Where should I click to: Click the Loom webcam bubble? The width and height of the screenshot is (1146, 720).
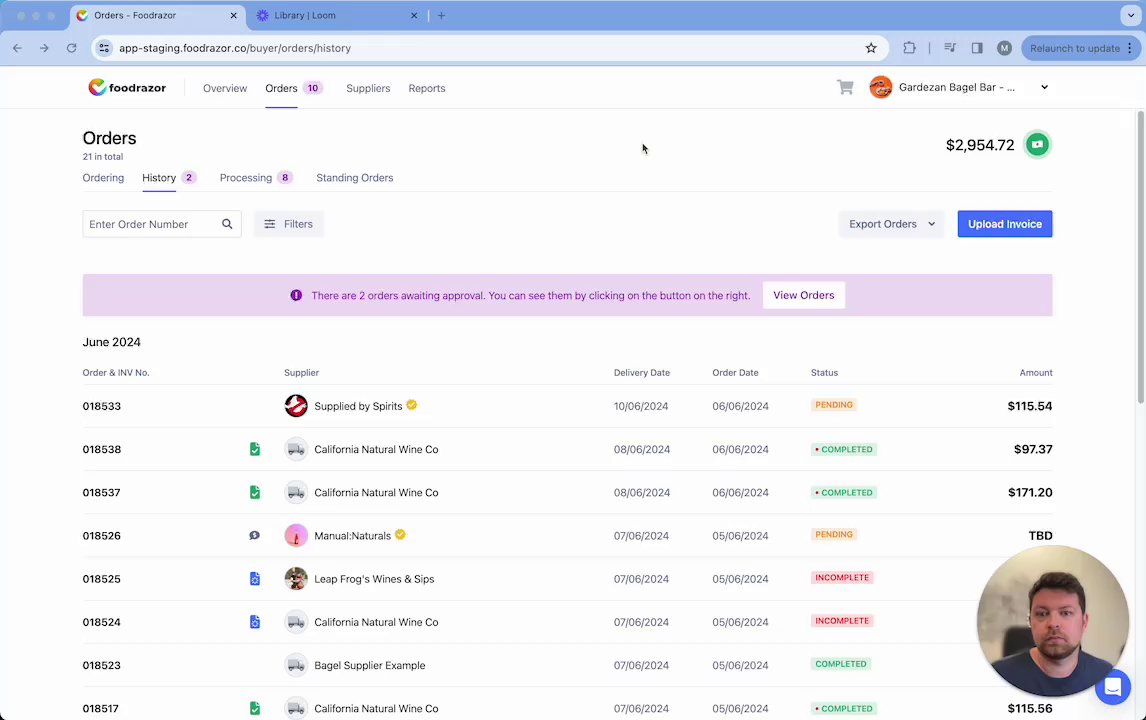(1052, 621)
